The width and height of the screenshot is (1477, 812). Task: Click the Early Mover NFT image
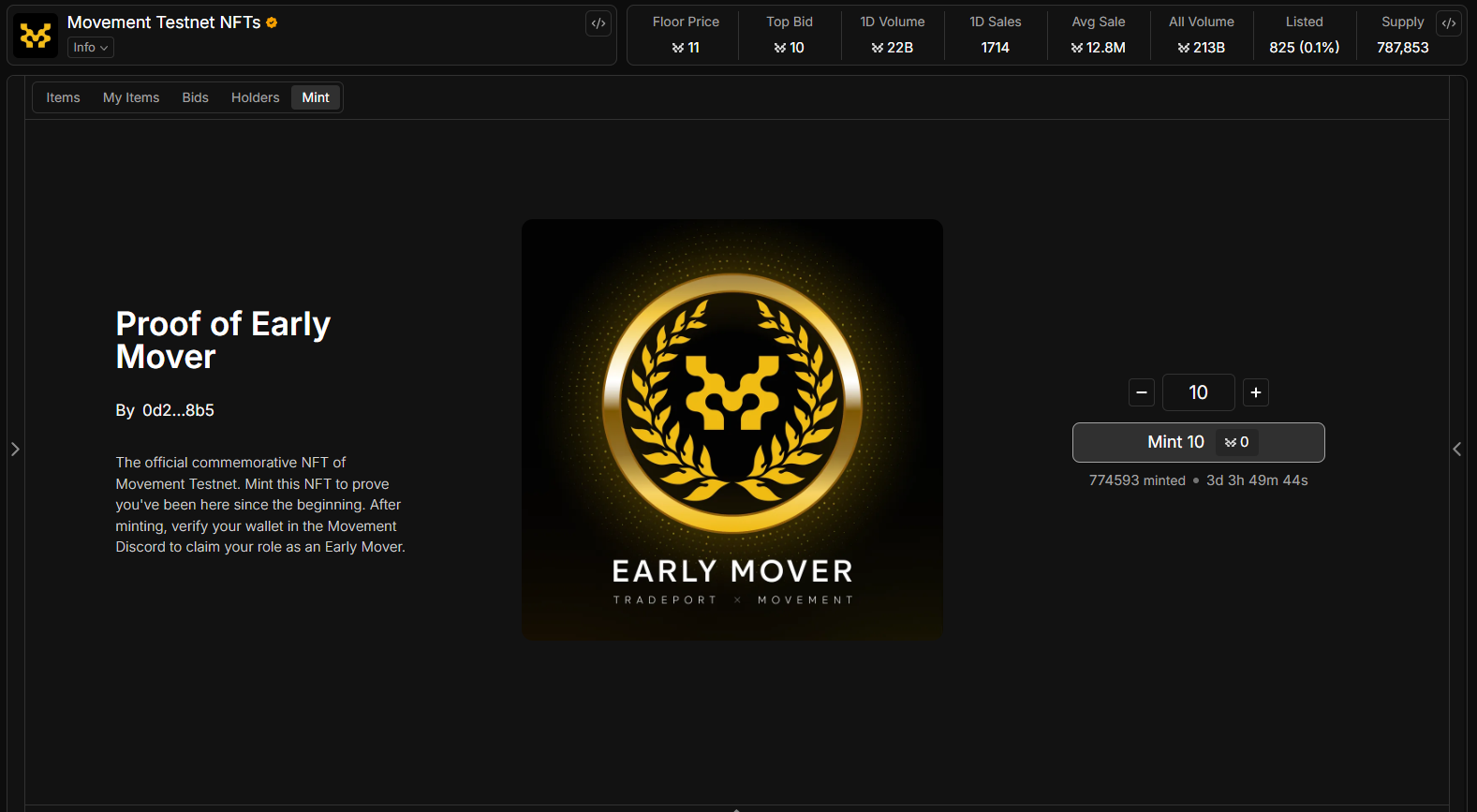click(731, 429)
